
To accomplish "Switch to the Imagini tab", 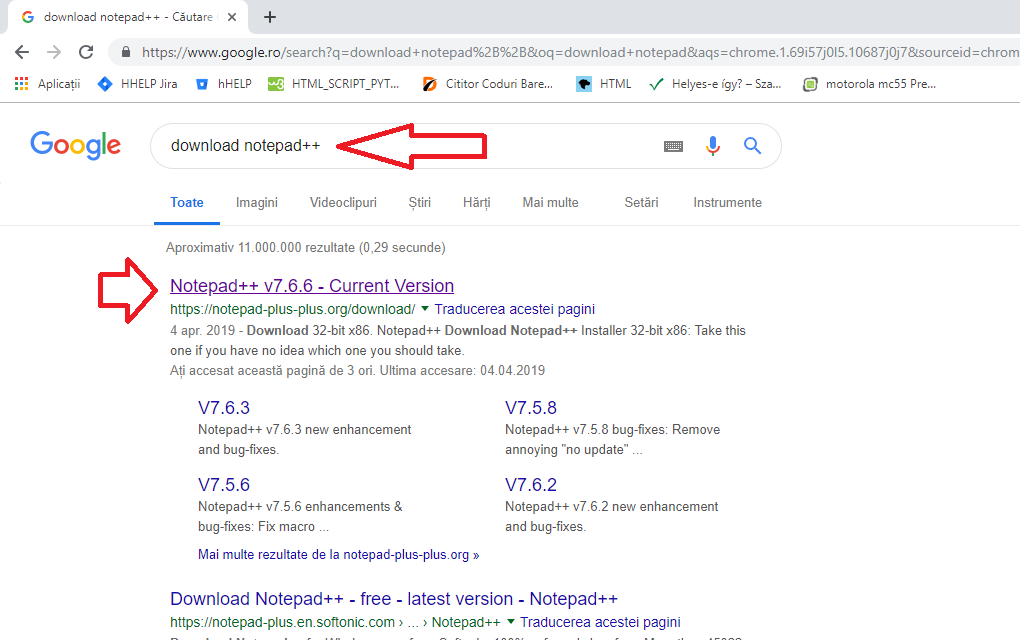I will click(x=256, y=202).
